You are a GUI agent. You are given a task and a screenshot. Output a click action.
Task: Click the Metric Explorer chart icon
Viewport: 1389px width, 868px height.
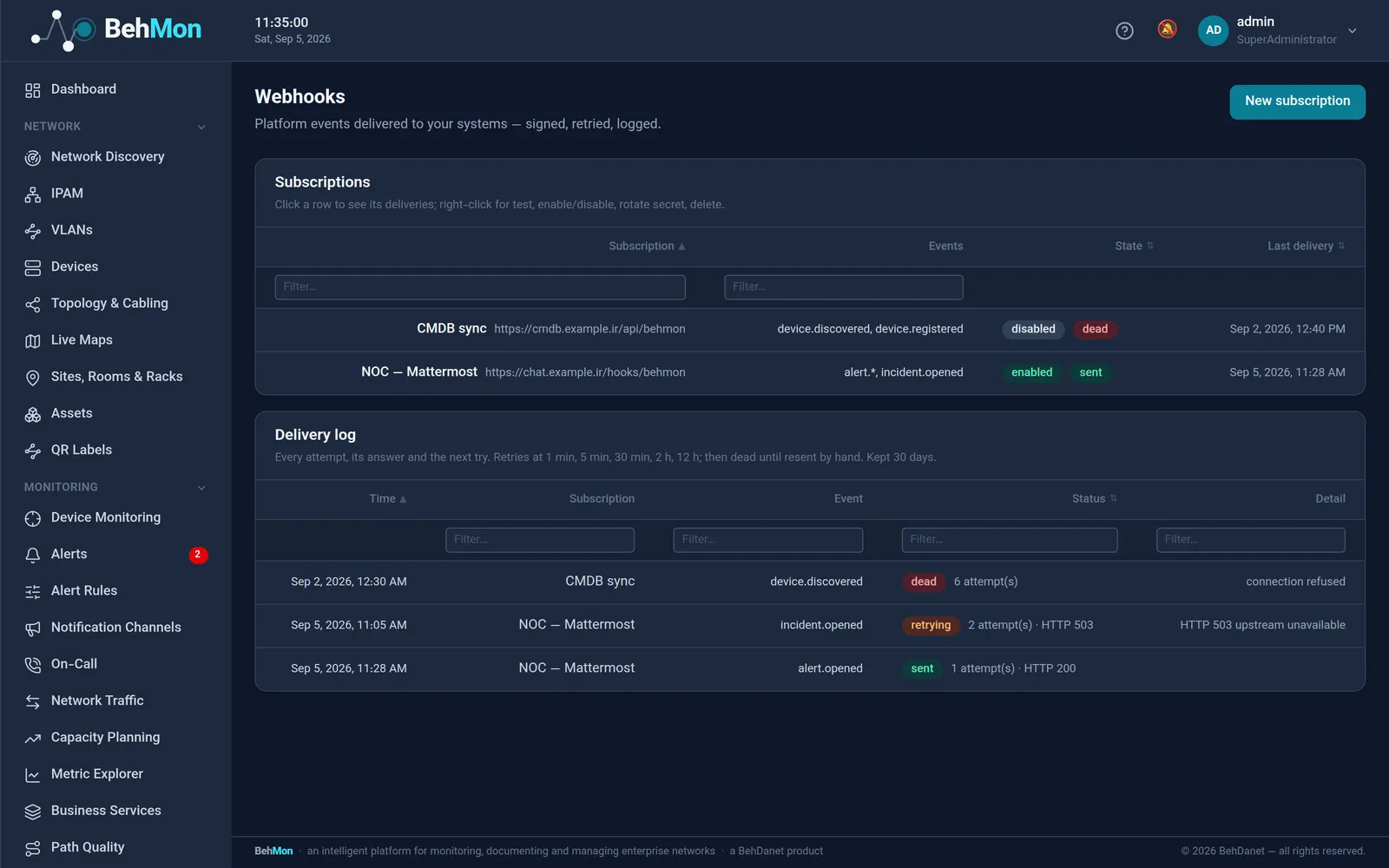coord(33,775)
